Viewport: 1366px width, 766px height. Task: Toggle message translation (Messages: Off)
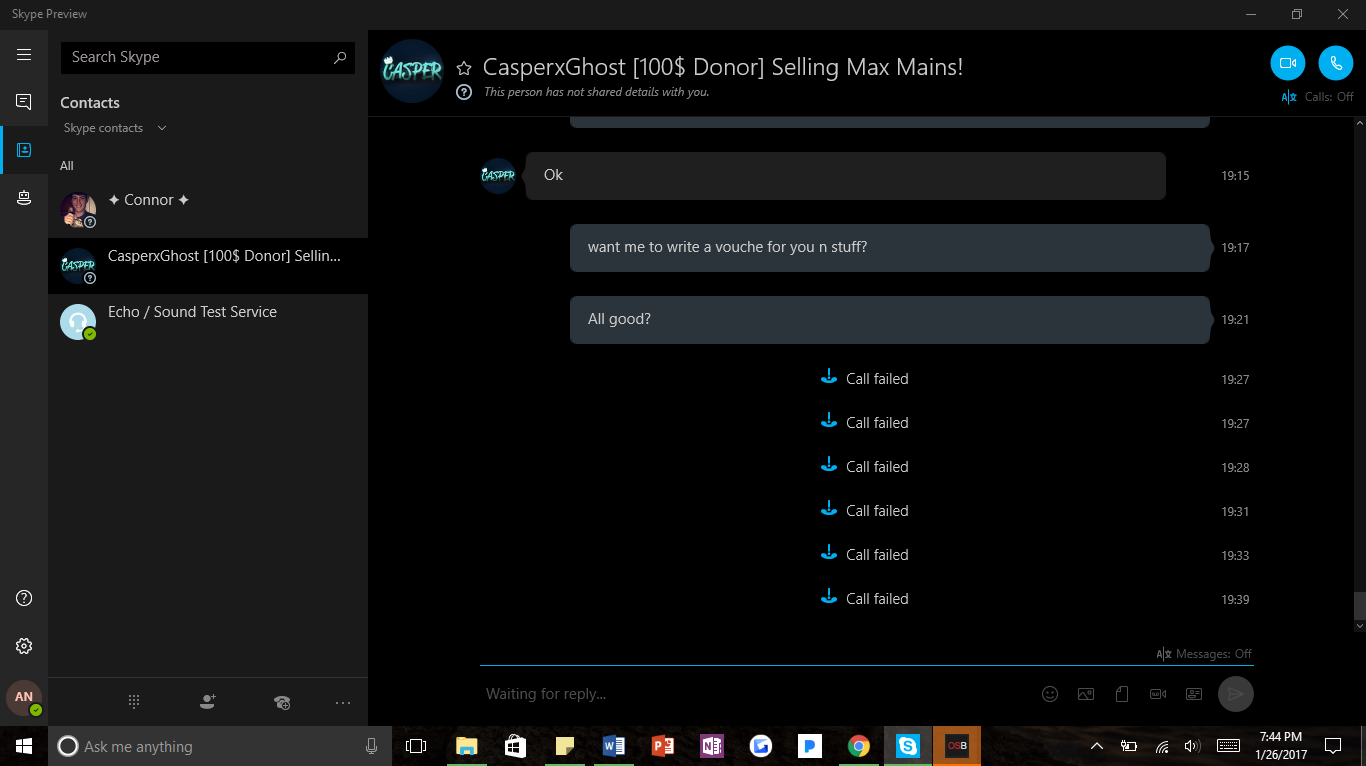[1204, 654]
